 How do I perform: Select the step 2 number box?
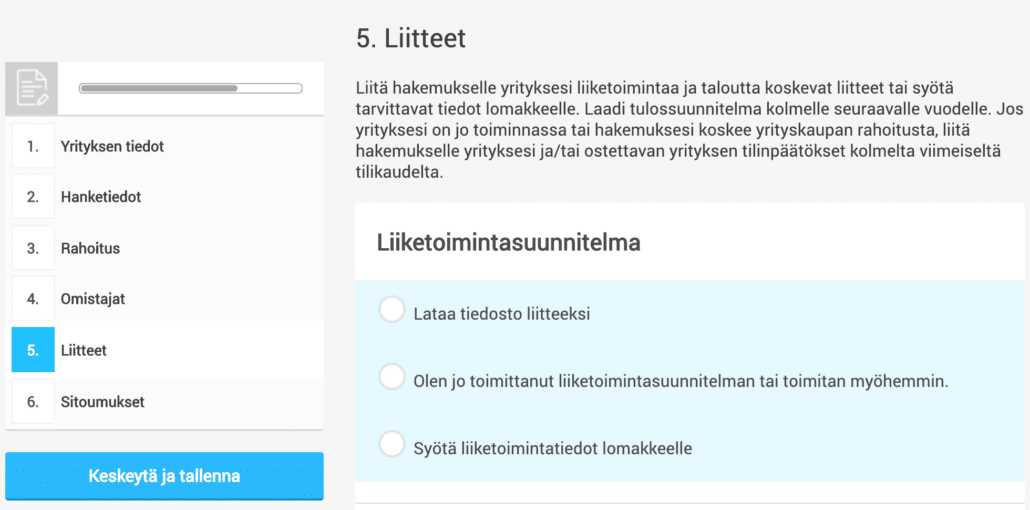33,197
